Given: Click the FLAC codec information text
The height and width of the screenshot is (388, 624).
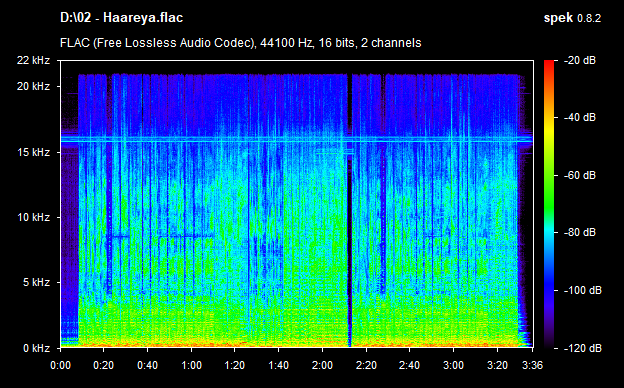Looking at the screenshot, I should click(240, 43).
